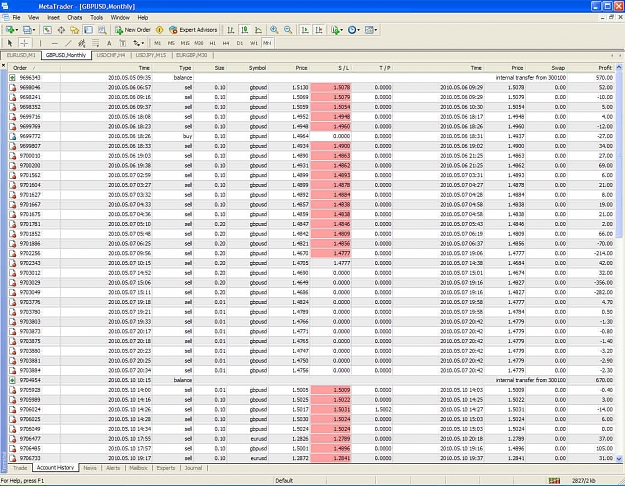Viewport: 625px width, 486px height.
Task: Switch to the USDCHF,H4 chart tab
Action: pyautogui.click(x=111, y=55)
